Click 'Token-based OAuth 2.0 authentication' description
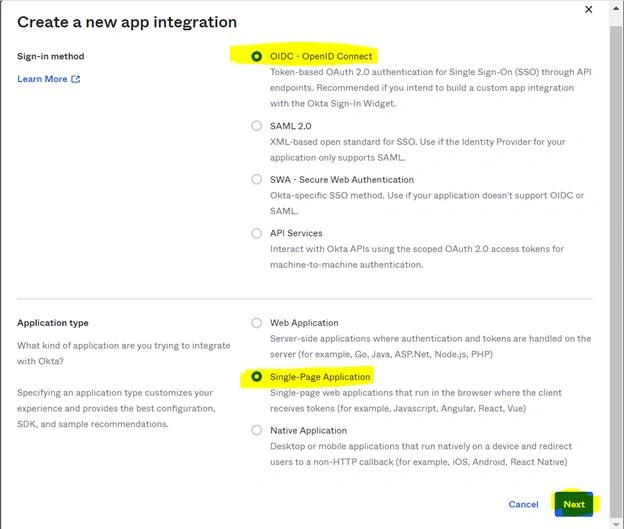 tap(431, 88)
